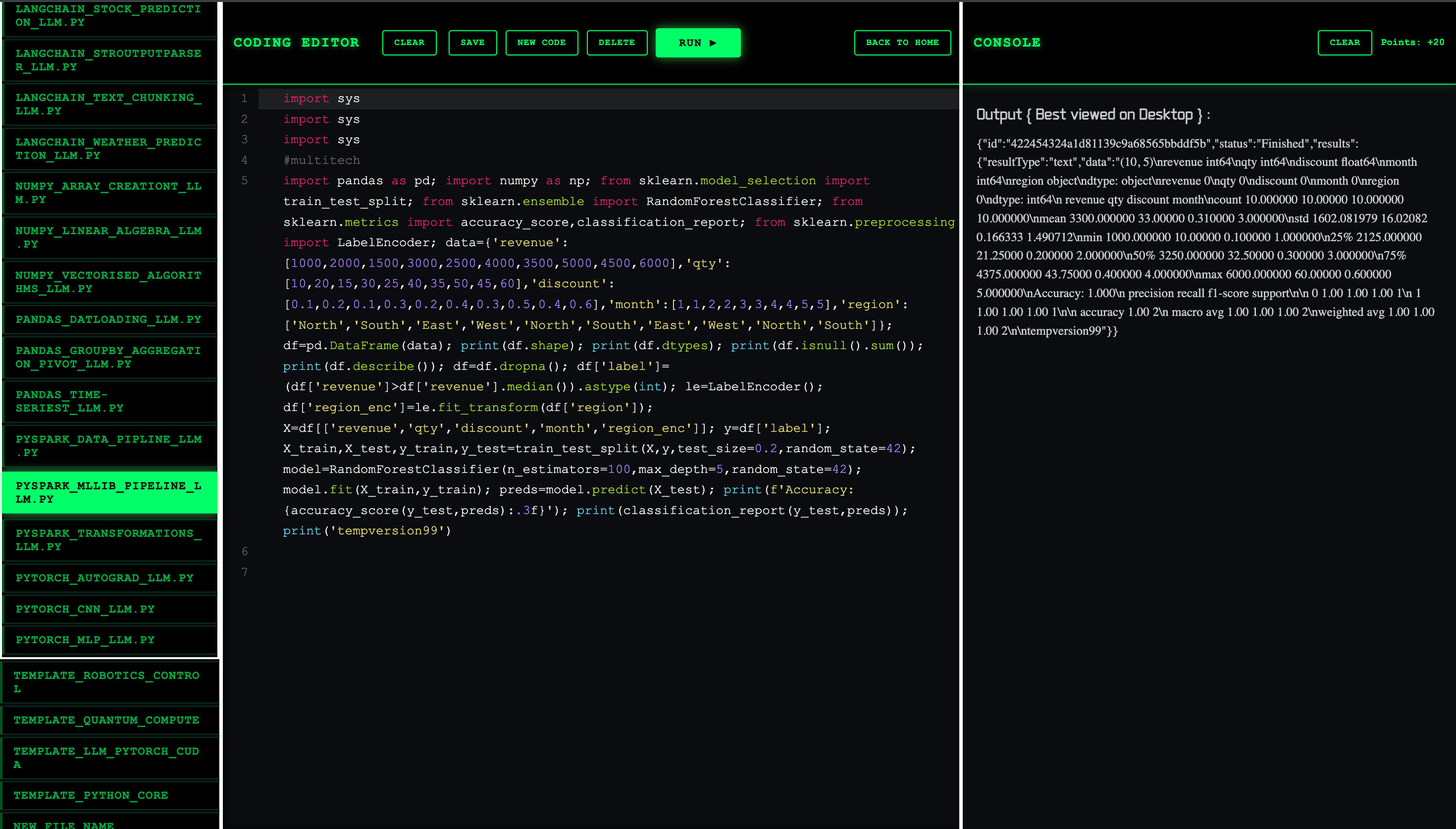Click the CODING EDITOR title
This screenshot has height=829, width=1456.
pyautogui.click(x=296, y=43)
